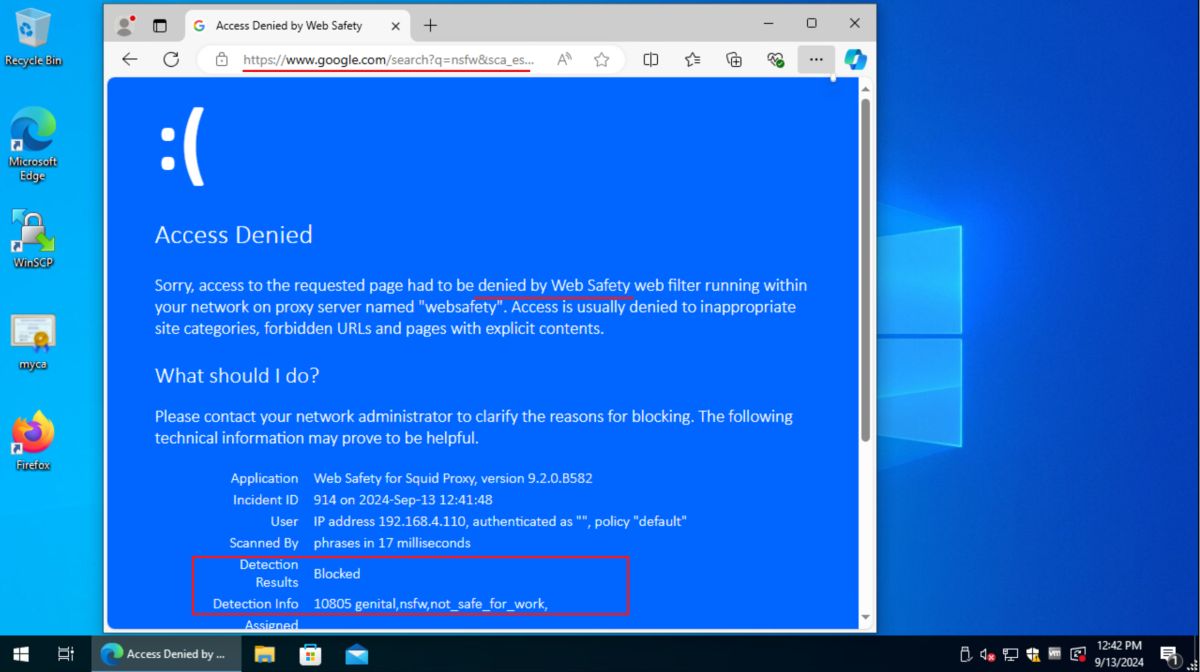1200x672 pixels.
Task: Open Collections panel
Action: coord(734,60)
